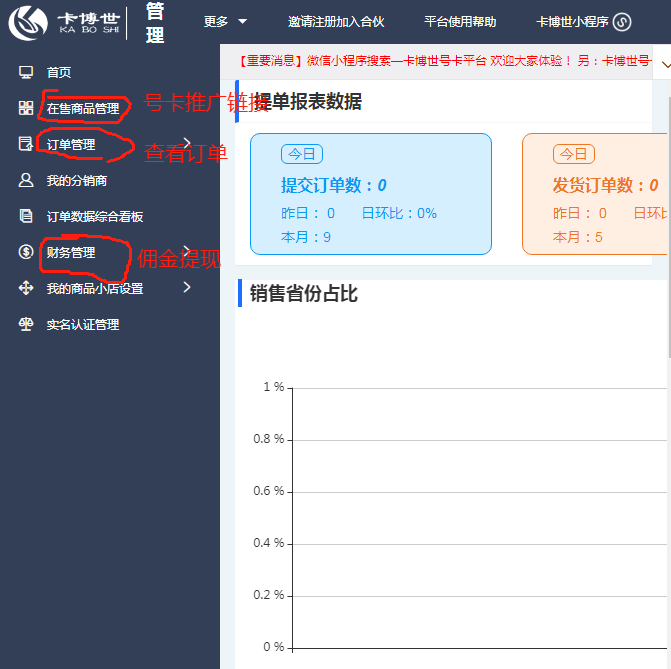This screenshot has width=671, height=669.
Task: Click the 卡博世 logo in header
Action: pos(64,22)
